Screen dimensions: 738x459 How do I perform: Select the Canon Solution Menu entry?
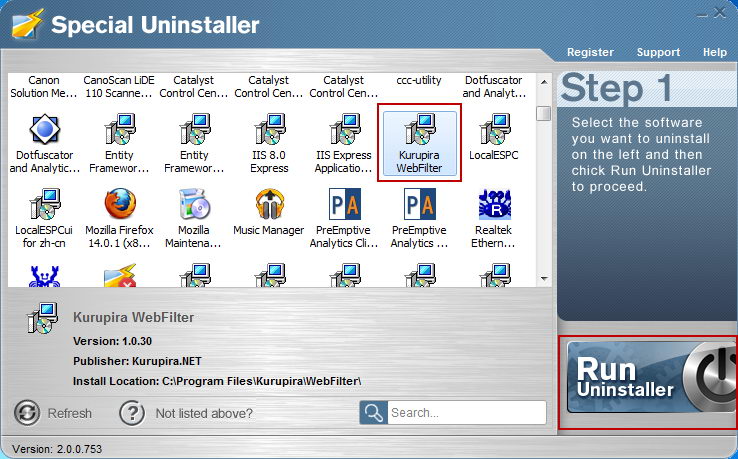point(43,87)
